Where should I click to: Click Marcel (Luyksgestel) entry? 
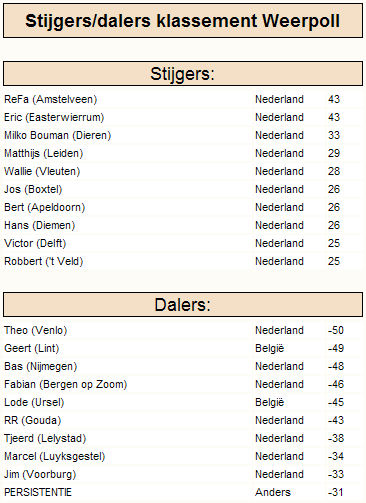click(55, 456)
